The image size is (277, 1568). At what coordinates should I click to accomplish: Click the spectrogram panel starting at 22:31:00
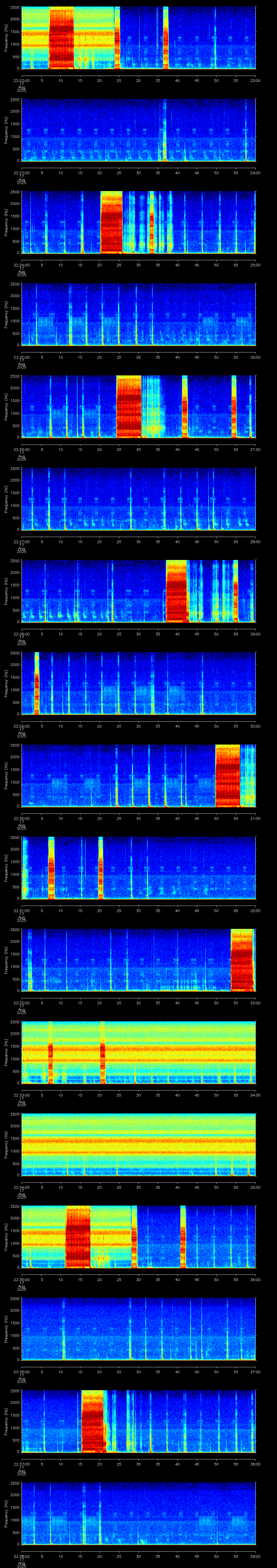(x=139, y=868)
